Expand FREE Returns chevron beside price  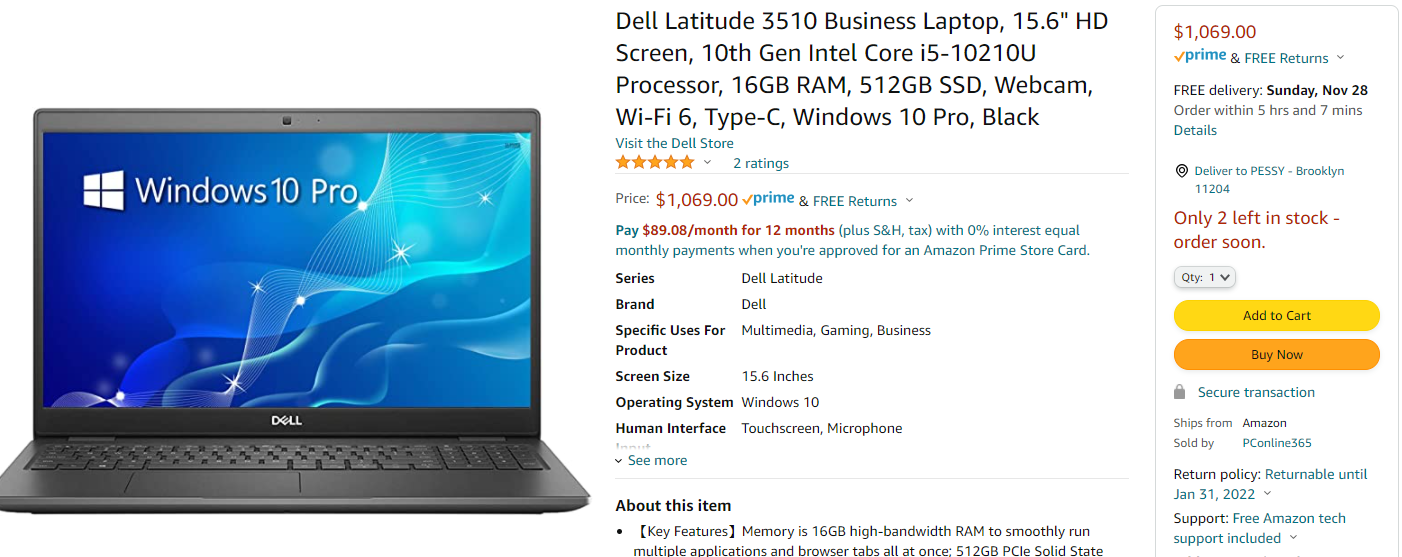[x=909, y=201]
